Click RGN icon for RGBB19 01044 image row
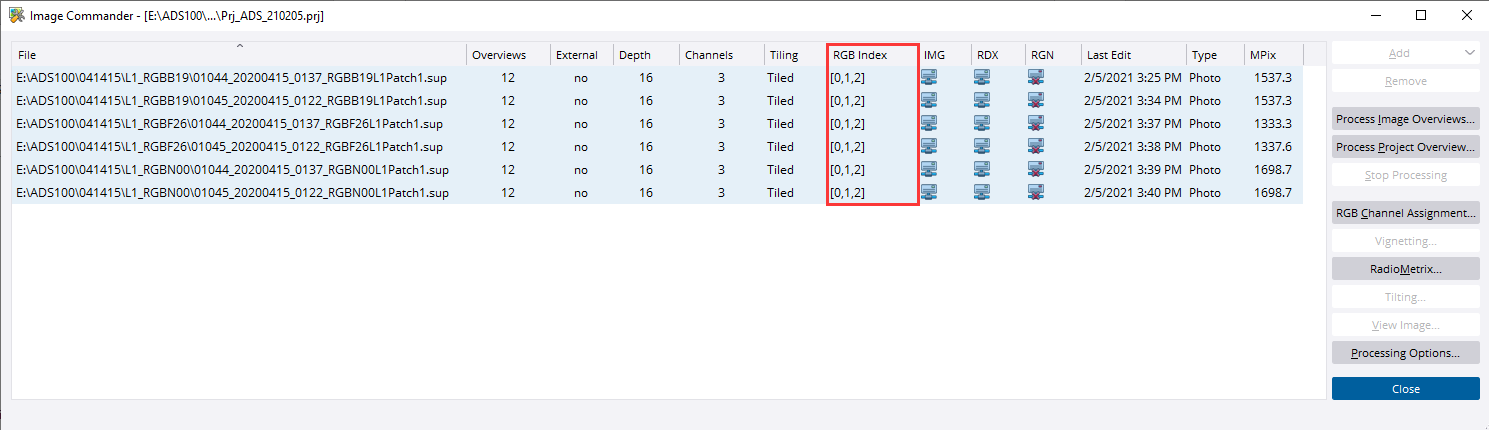Image resolution: width=1489 pixels, height=430 pixels. (1036, 78)
